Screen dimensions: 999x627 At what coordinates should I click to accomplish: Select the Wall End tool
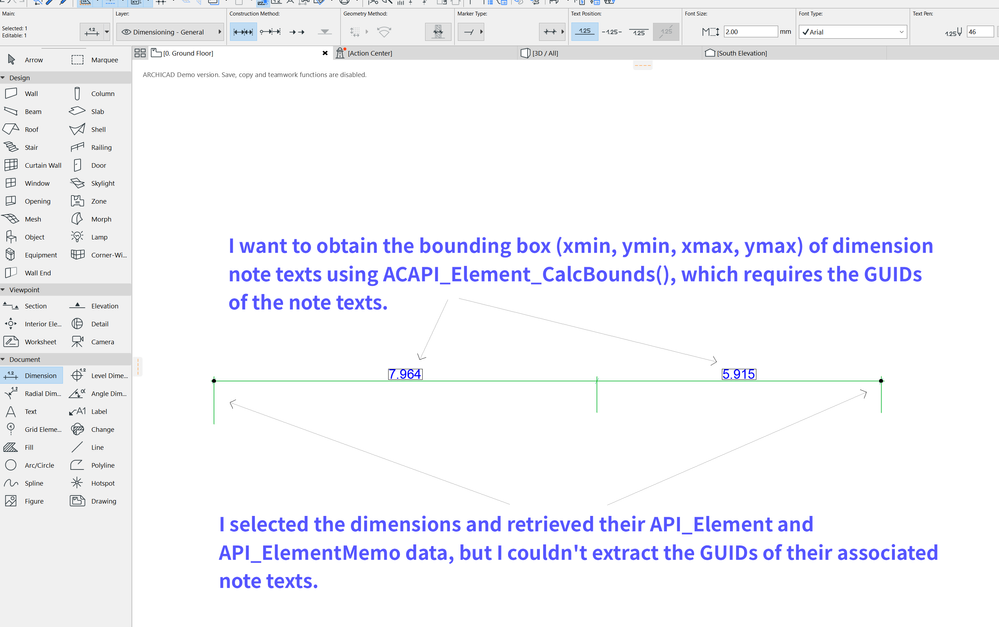pyautogui.click(x=29, y=273)
